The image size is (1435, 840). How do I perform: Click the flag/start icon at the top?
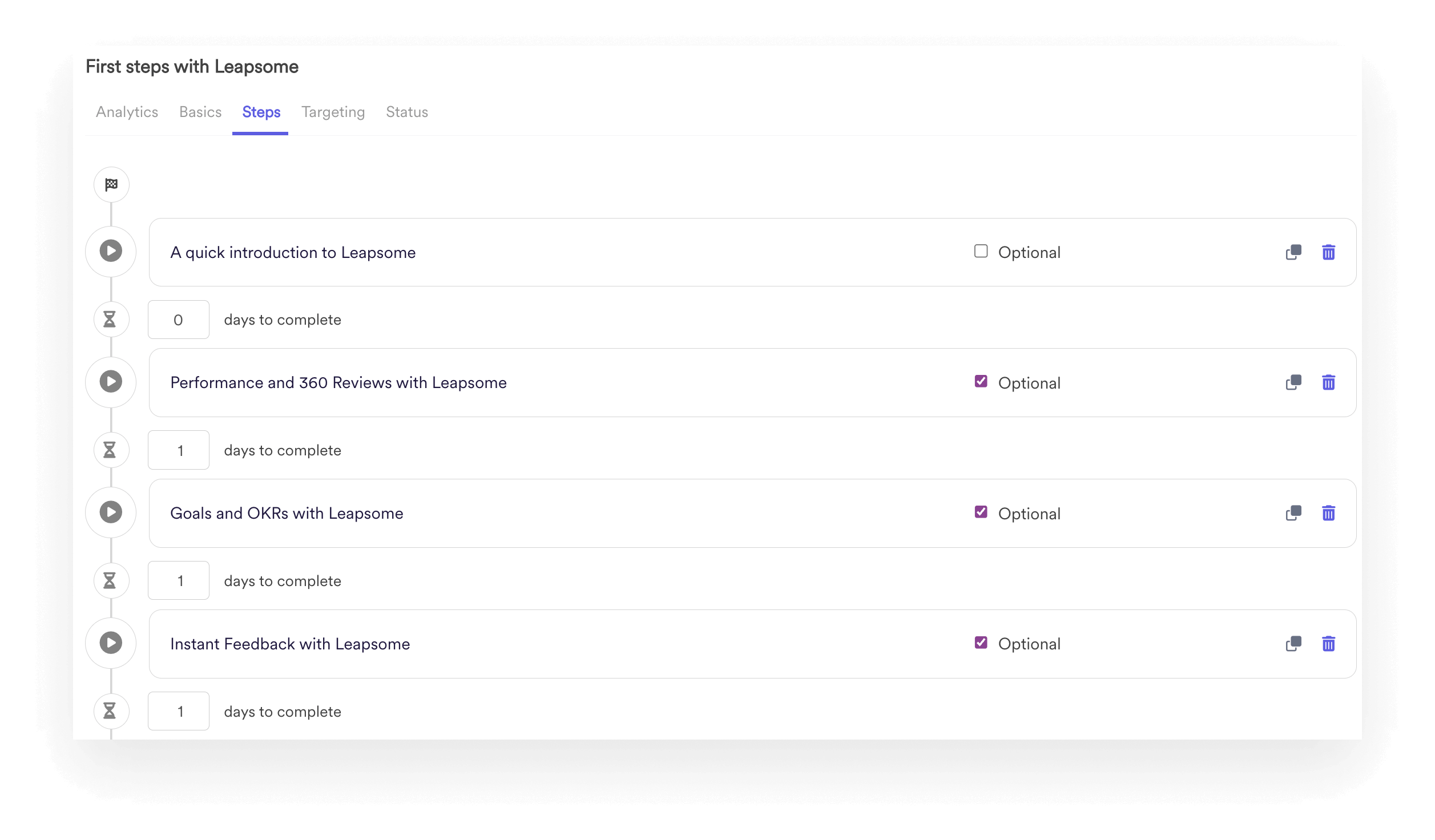tap(111, 184)
